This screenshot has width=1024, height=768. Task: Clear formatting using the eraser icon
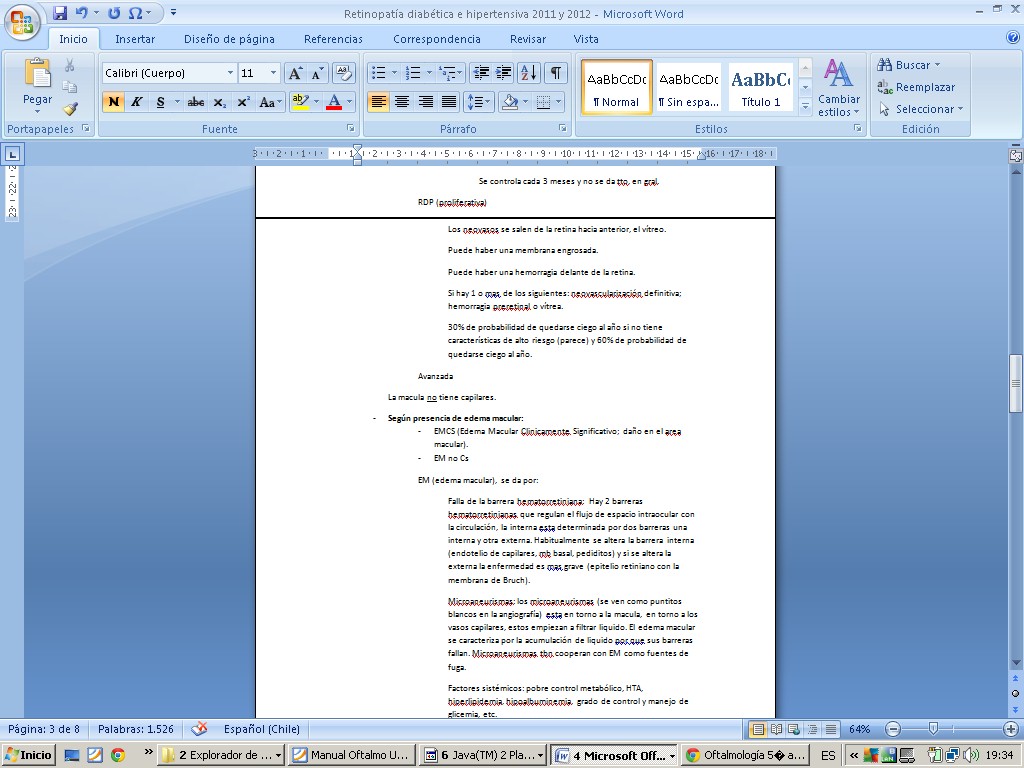(344, 73)
